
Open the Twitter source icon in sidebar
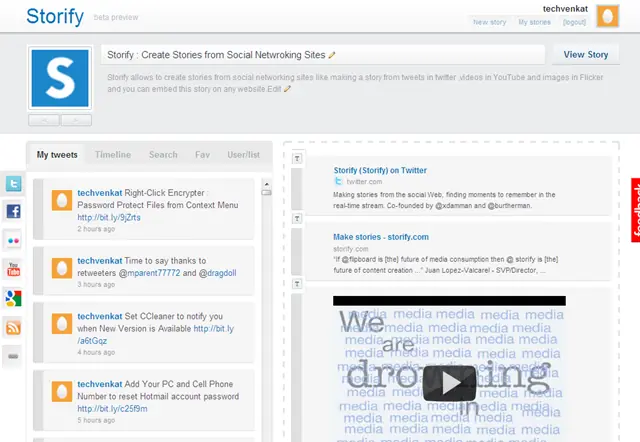pyautogui.click(x=13, y=184)
